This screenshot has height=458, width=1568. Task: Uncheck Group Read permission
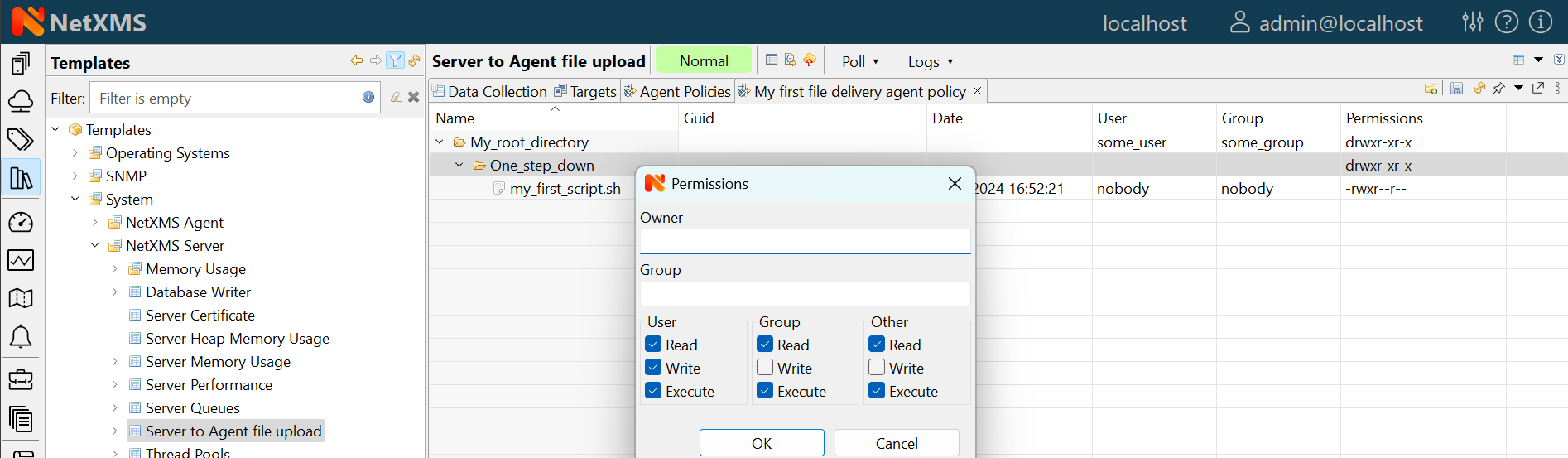click(765, 344)
